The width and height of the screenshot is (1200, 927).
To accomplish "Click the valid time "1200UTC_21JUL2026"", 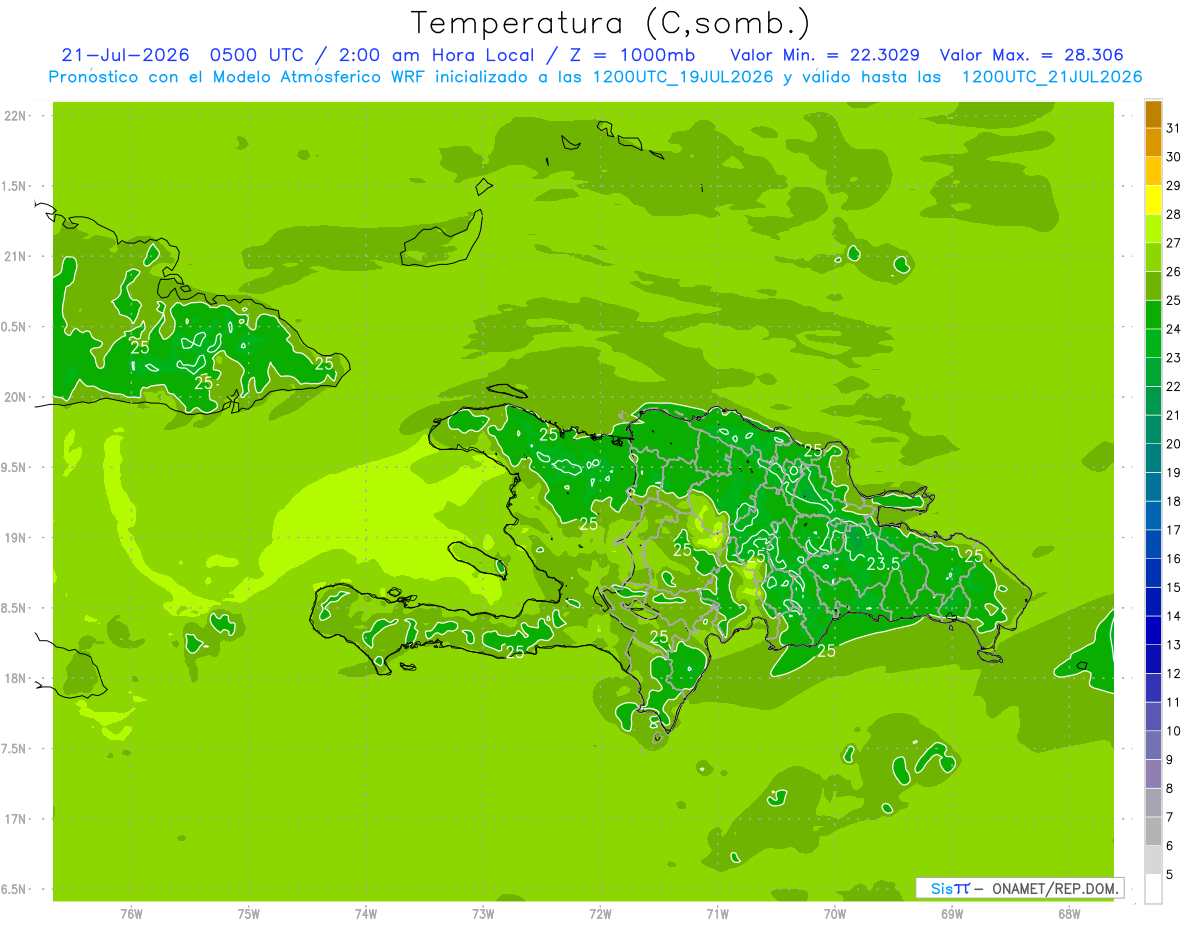I will 1052,77.
